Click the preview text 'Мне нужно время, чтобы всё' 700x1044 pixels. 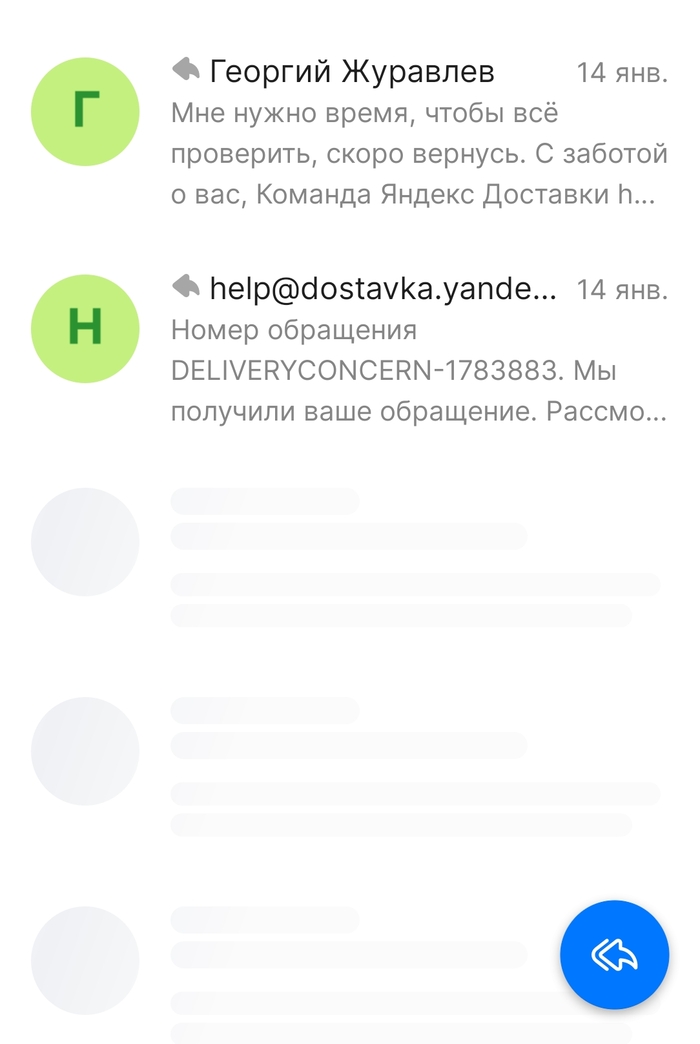pyautogui.click(x=364, y=113)
